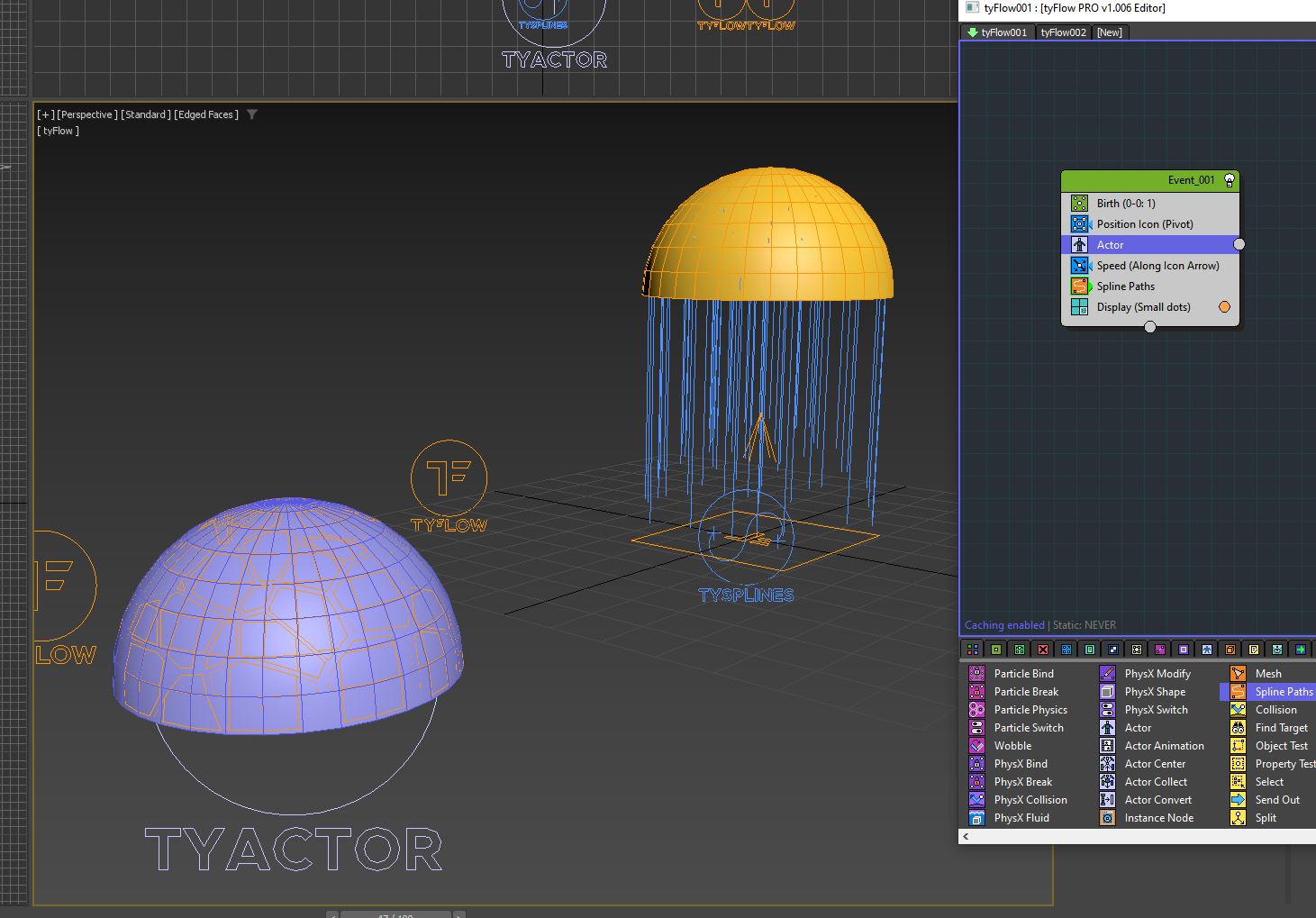Open the [Edged Faces] display menu
Image resolution: width=1316 pixels, height=918 pixels.
tap(206, 114)
